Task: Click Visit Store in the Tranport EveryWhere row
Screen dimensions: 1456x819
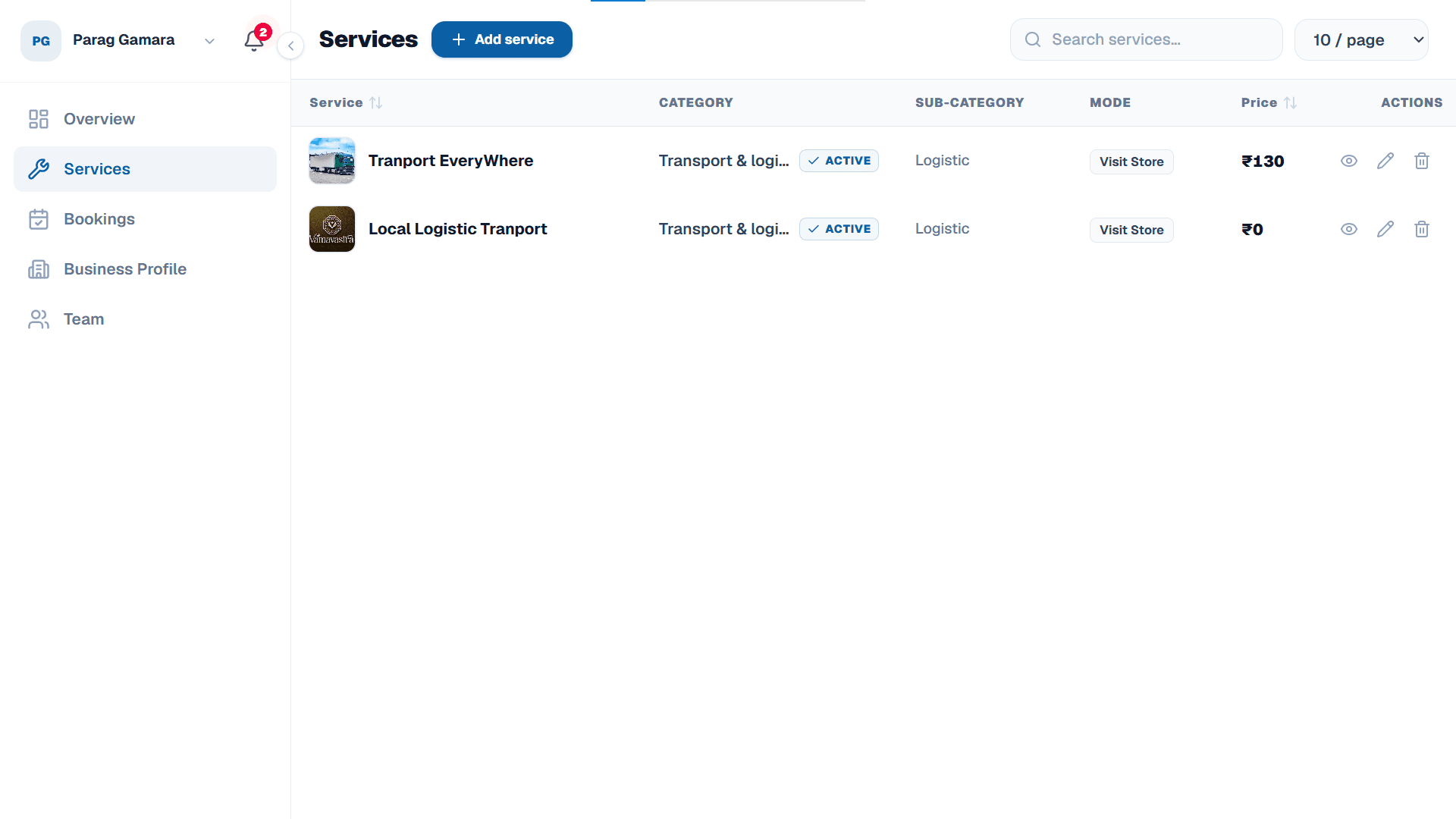Action: (1131, 162)
